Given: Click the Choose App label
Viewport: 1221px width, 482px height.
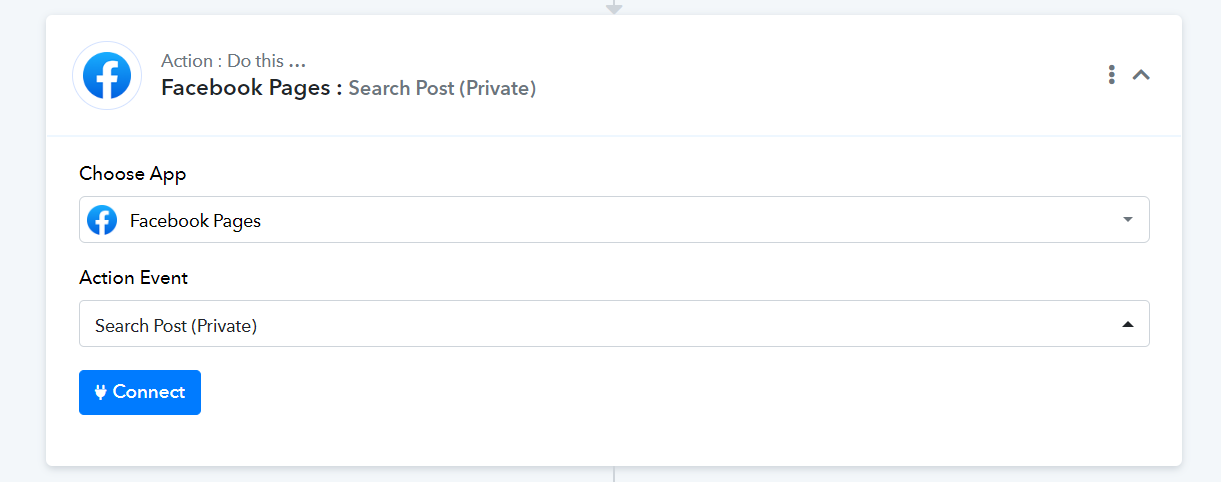Looking at the screenshot, I should pyautogui.click(x=133, y=174).
